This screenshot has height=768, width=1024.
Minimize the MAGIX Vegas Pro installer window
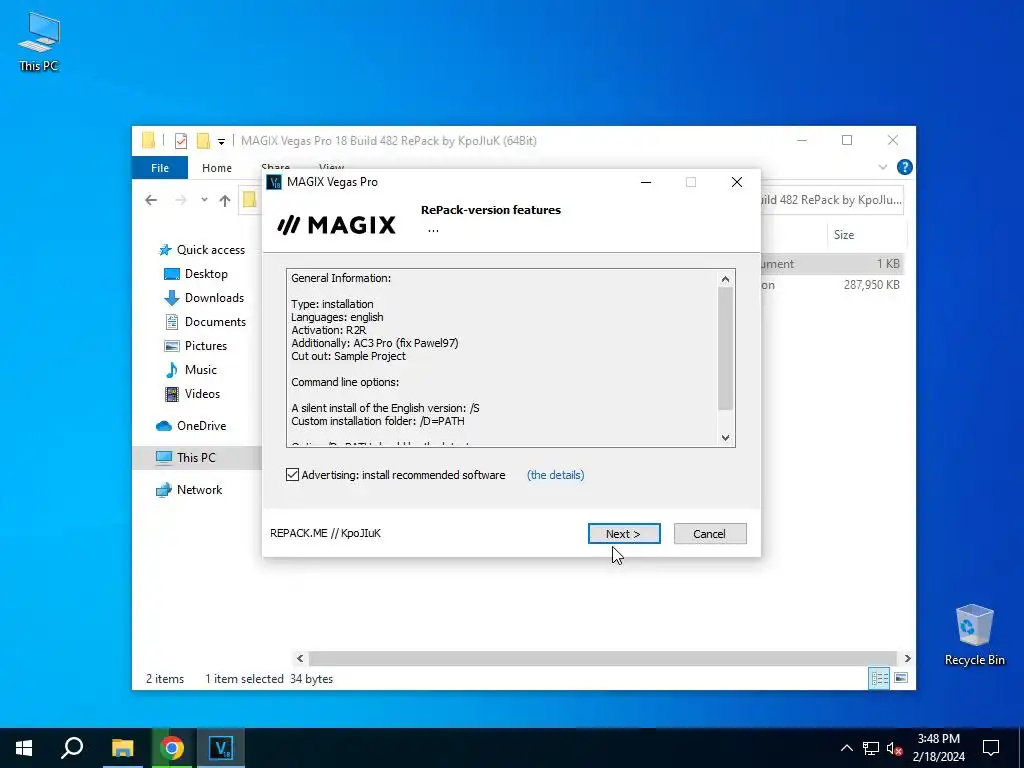coord(646,182)
